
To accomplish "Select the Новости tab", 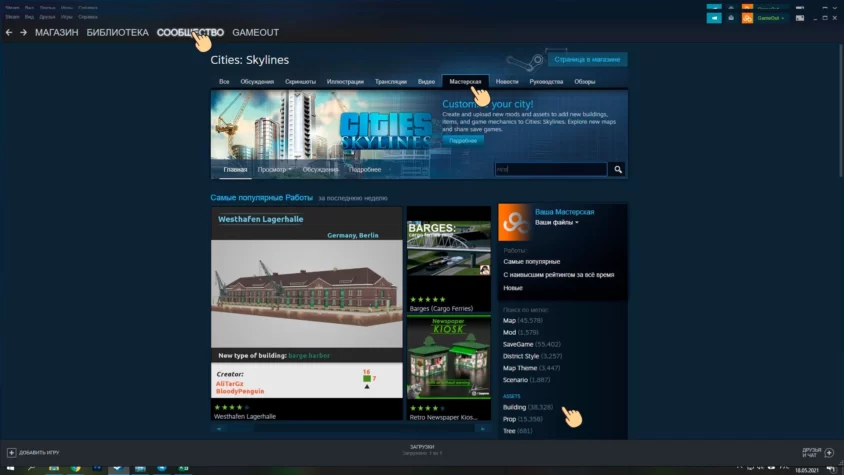I will (x=507, y=82).
